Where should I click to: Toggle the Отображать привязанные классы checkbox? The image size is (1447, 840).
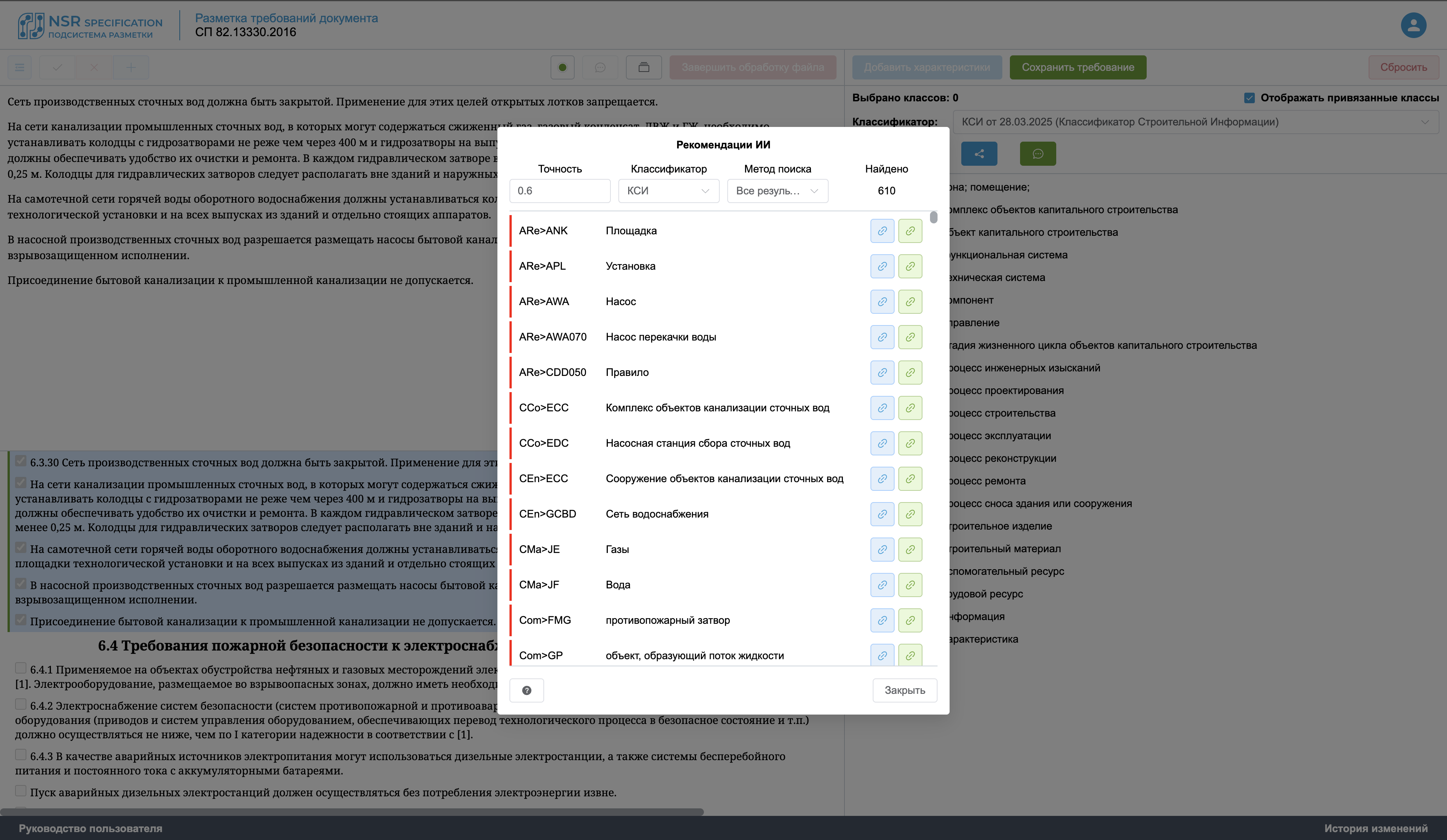(1250, 98)
